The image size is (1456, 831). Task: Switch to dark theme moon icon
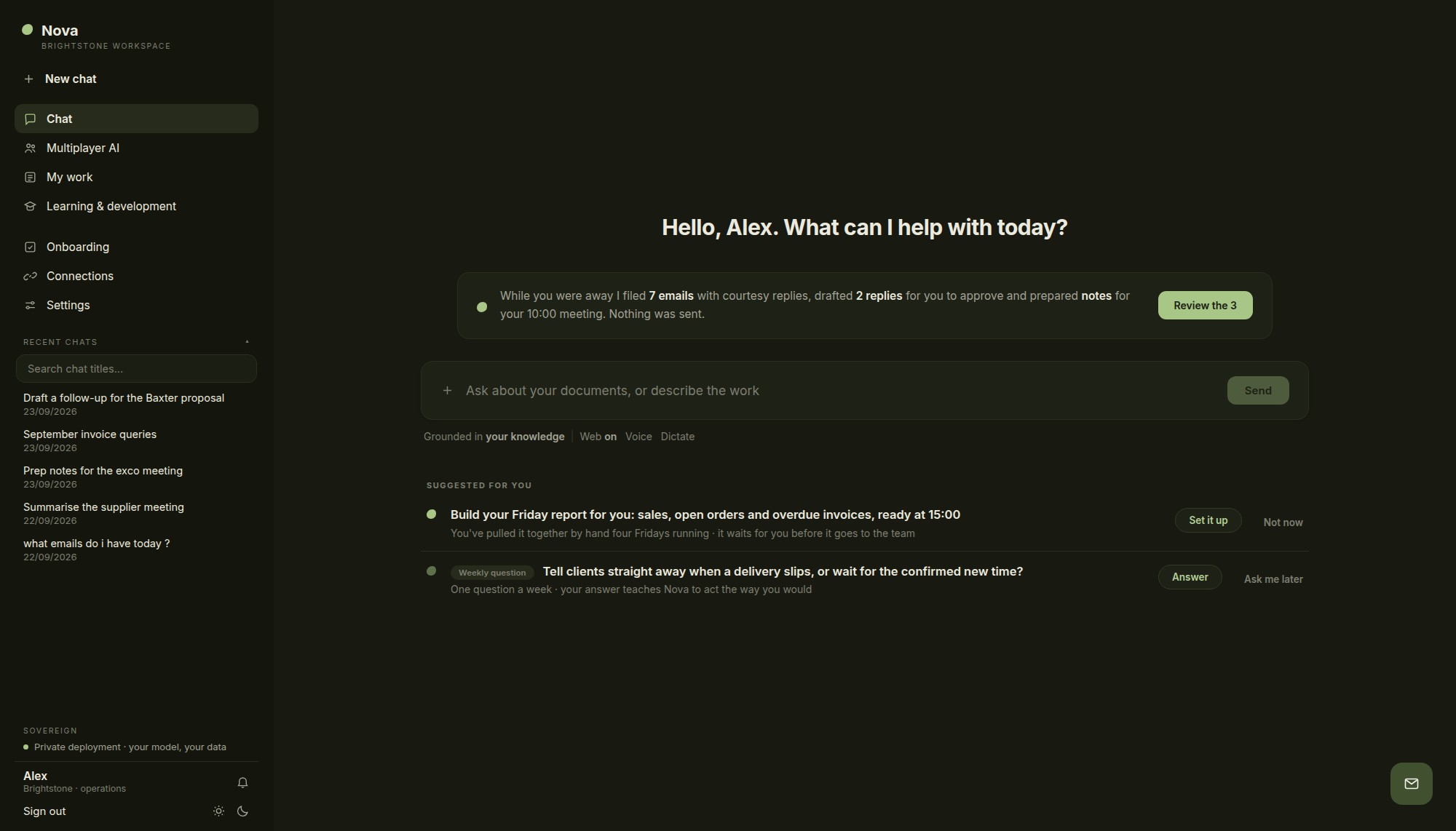[x=243, y=811]
